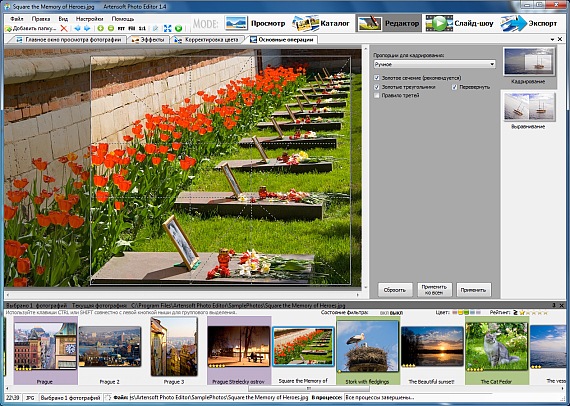Go to next photo with right arrow
Image resolution: width=570 pixels, height=406 pixels.
click(87, 28)
